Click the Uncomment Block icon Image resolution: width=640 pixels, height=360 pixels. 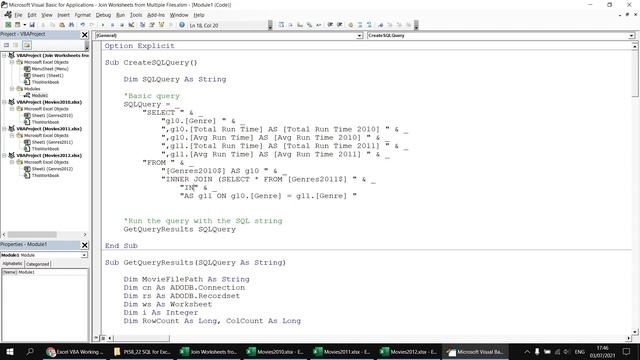coord(369,25)
